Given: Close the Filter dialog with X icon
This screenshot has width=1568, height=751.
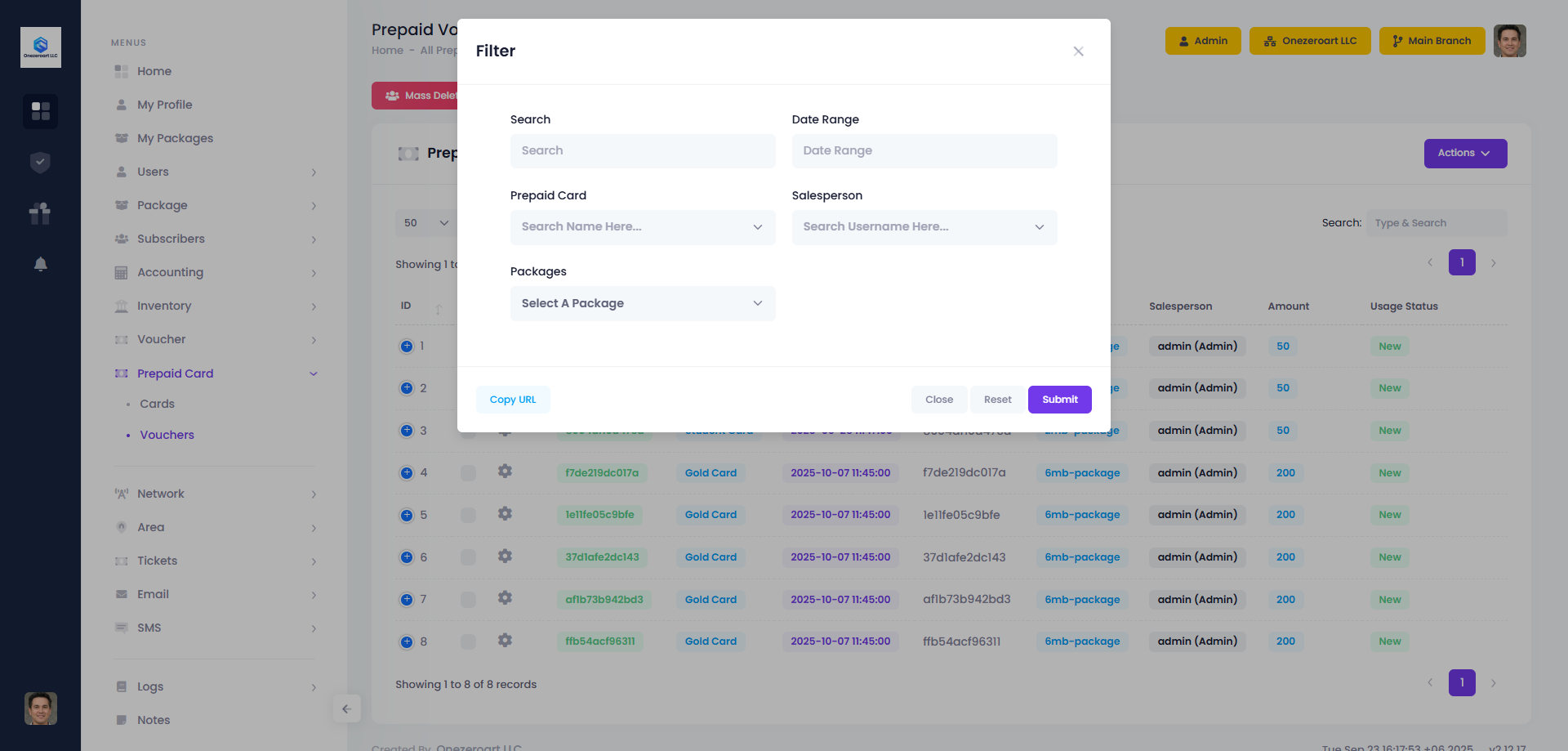Looking at the screenshot, I should pos(1078,51).
